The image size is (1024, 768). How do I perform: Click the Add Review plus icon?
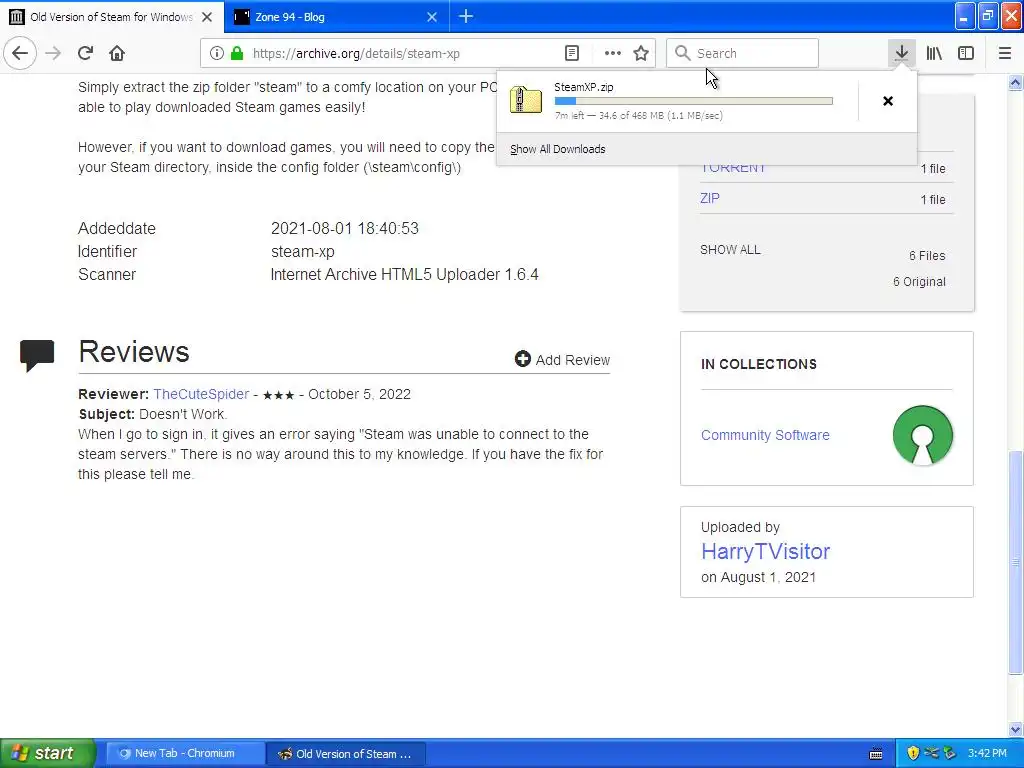click(x=522, y=359)
